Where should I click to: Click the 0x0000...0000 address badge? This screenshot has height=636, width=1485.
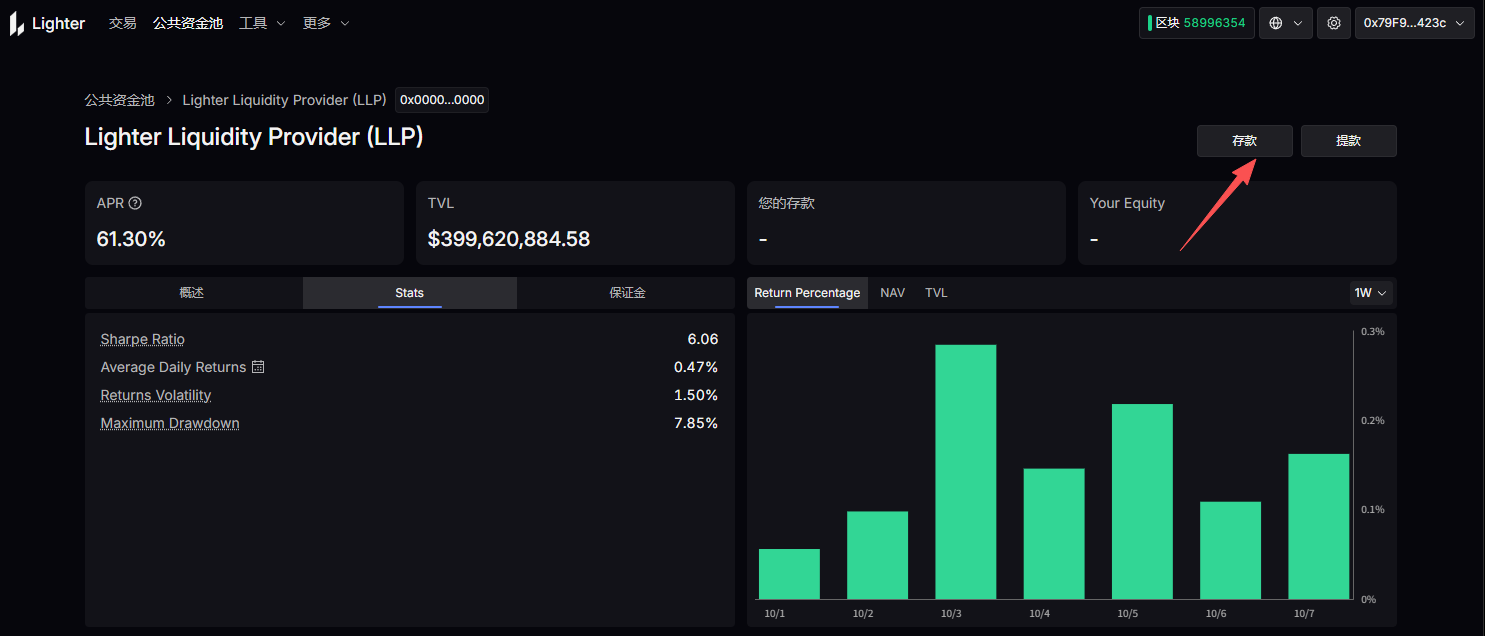pyautogui.click(x=442, y=100)
